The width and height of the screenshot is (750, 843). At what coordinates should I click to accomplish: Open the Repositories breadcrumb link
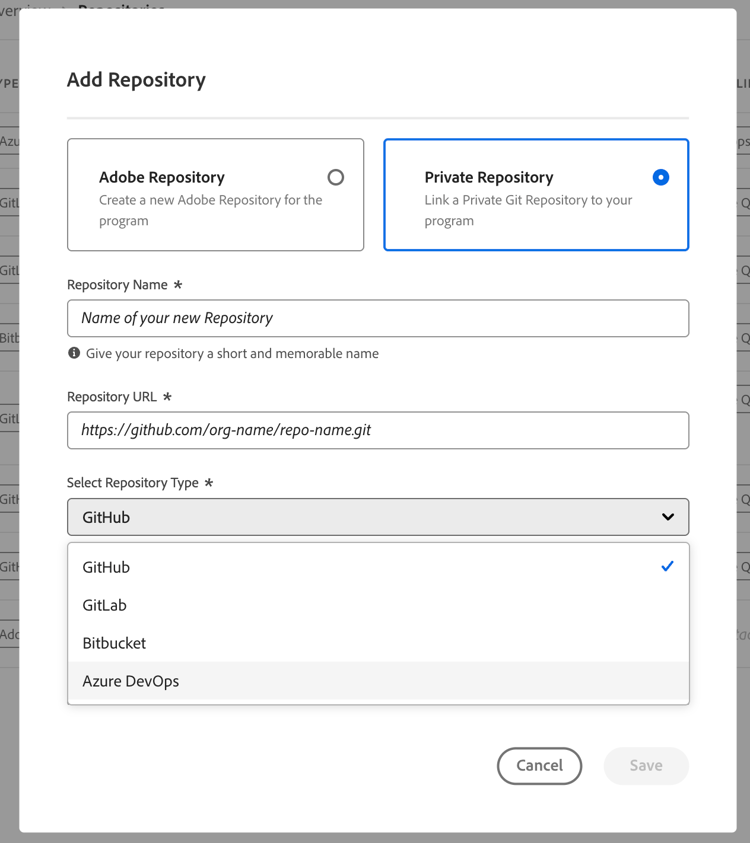[x=120, y=10]
